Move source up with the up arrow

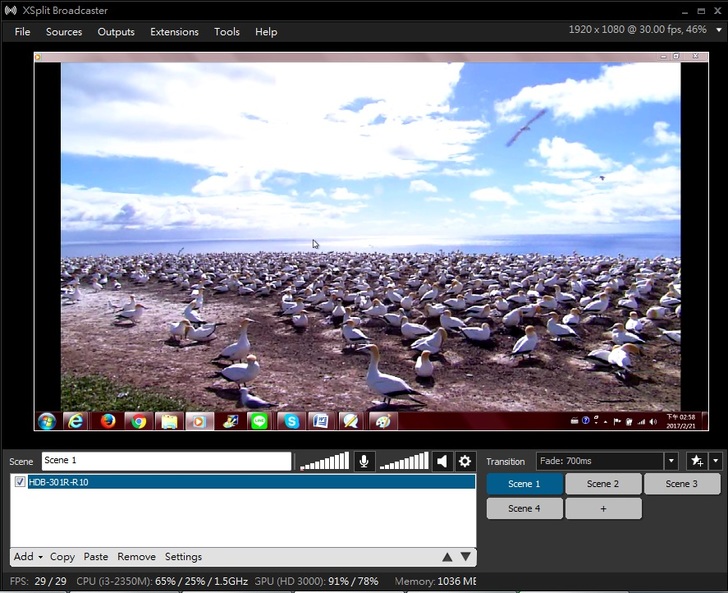(x=447, y=557)
